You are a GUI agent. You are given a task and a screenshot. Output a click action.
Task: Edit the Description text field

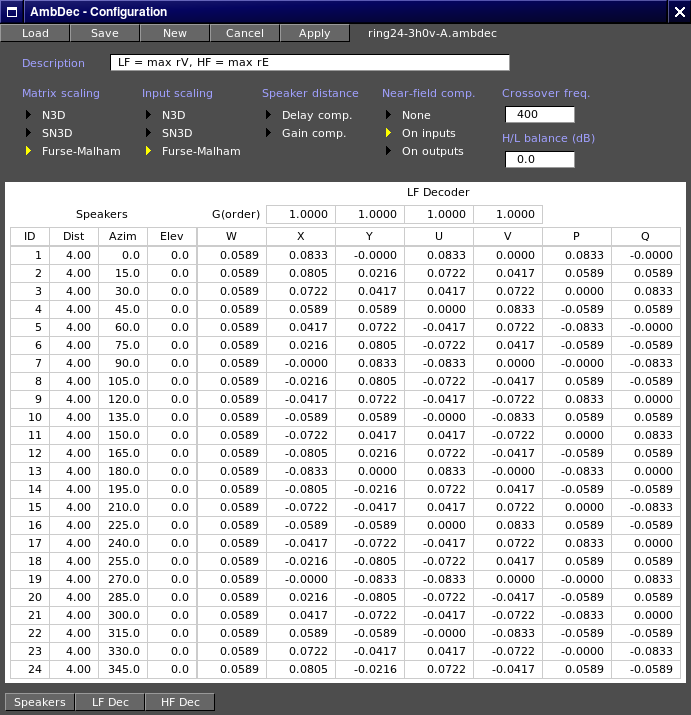coord(310,62)
